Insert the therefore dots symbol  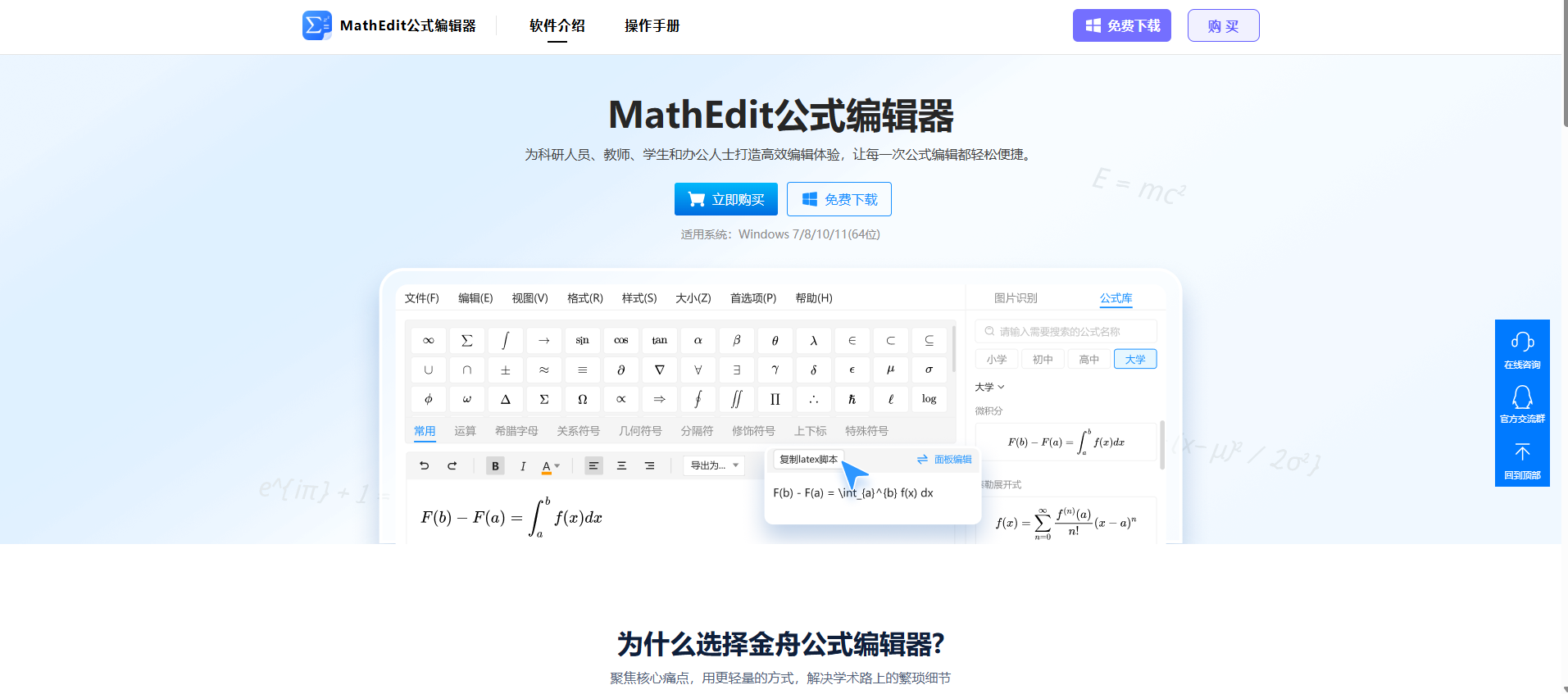click(x=813, y=399)
